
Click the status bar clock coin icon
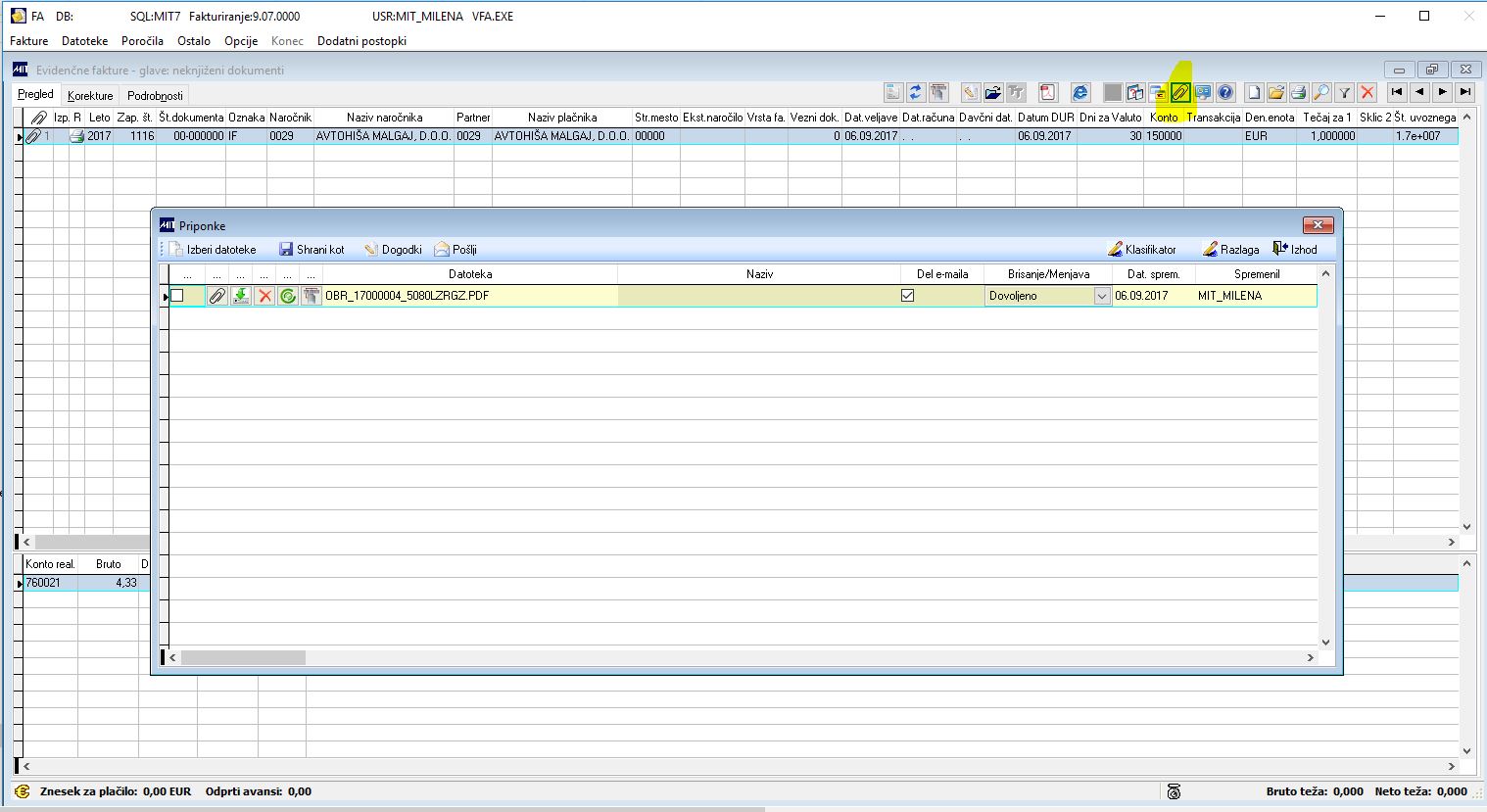[x=1175, y=791]
